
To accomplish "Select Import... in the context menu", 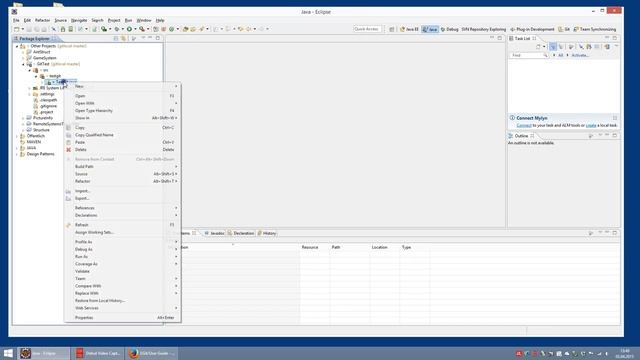I will pos(122,191).
